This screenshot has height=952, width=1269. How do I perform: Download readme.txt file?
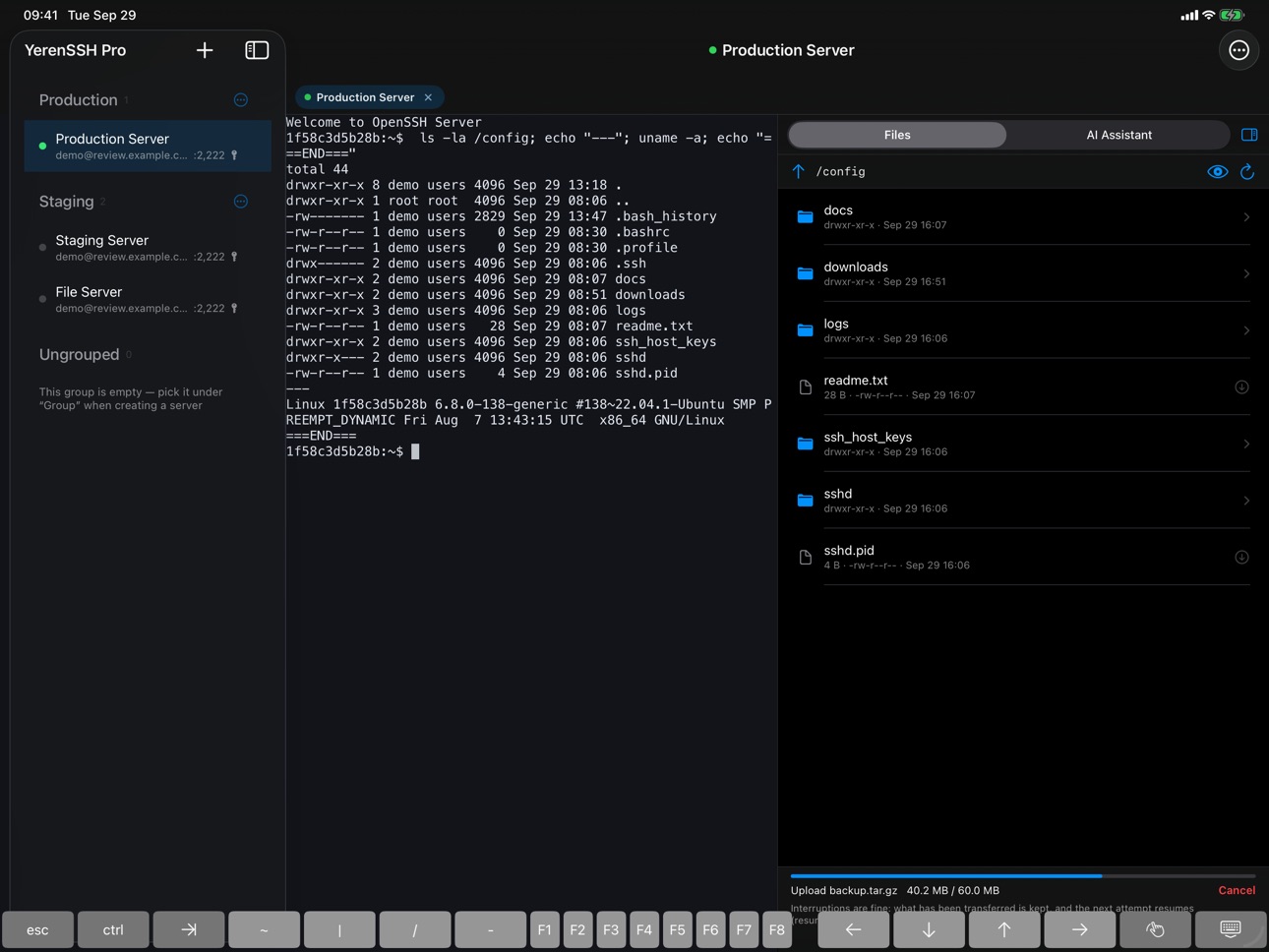(1241, 387)
